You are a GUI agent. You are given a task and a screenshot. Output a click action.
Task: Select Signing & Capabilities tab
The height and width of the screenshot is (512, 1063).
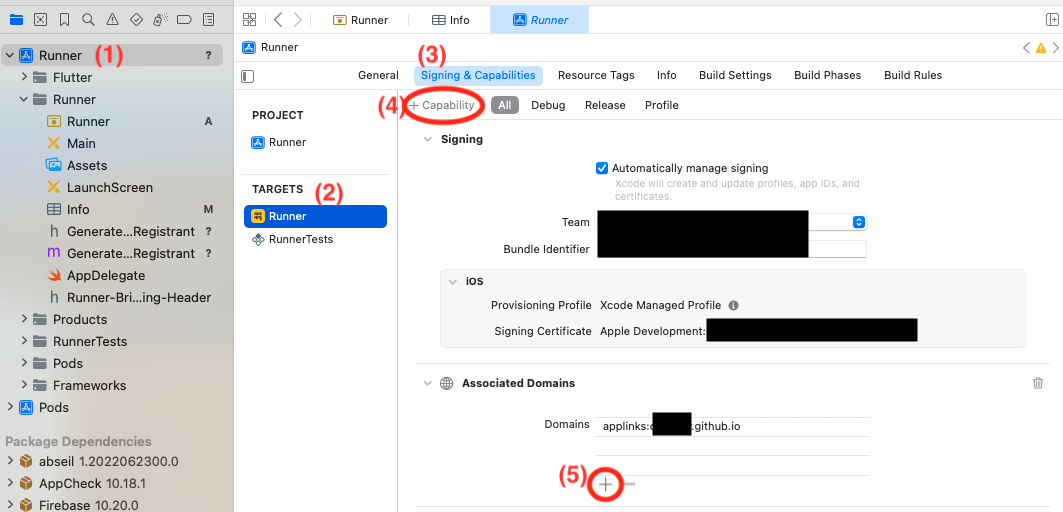click(478, 75)
